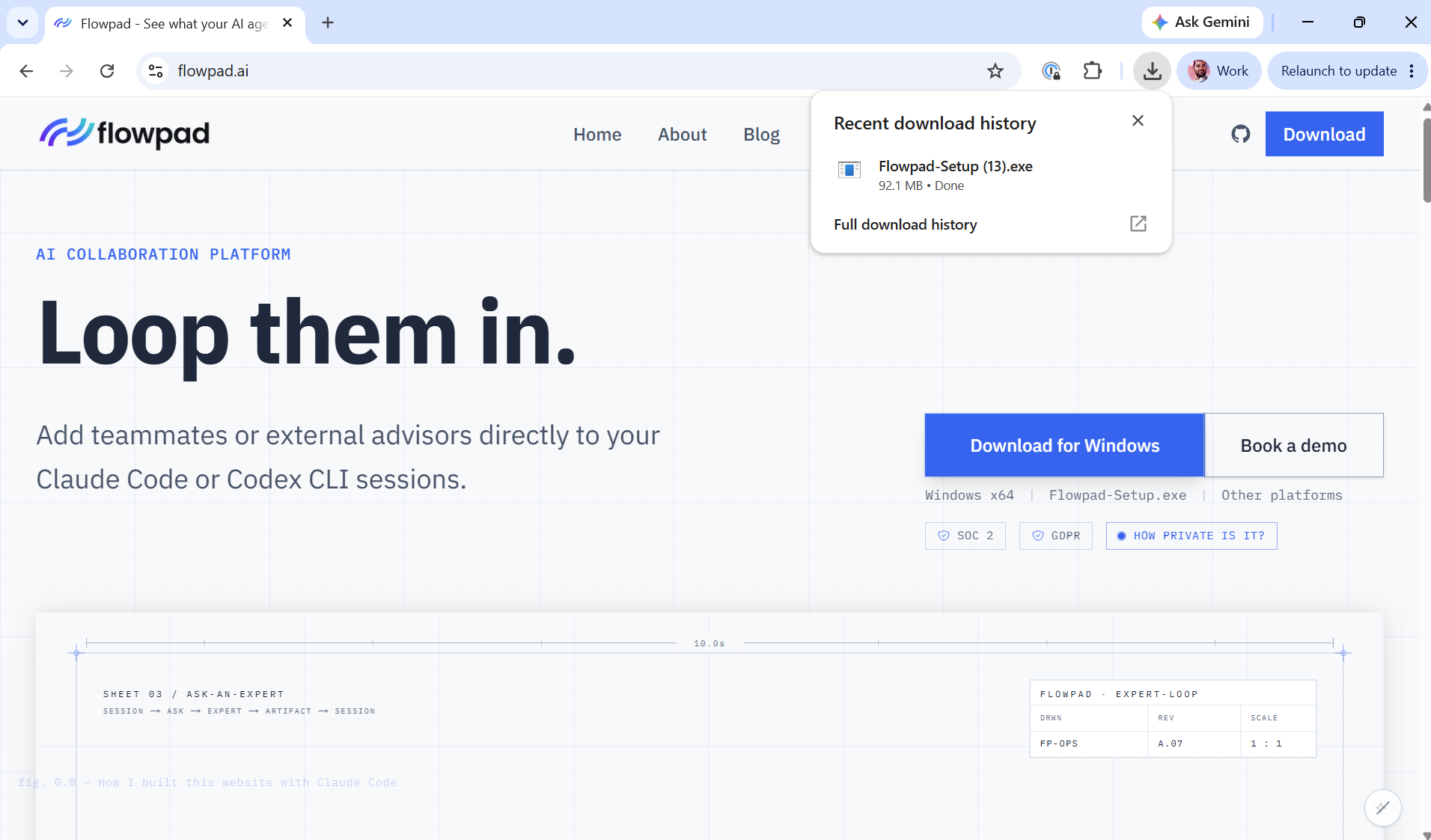Click the '92.1 MB • Done' status text
The image size is (1431, 840).
point(921,186)
